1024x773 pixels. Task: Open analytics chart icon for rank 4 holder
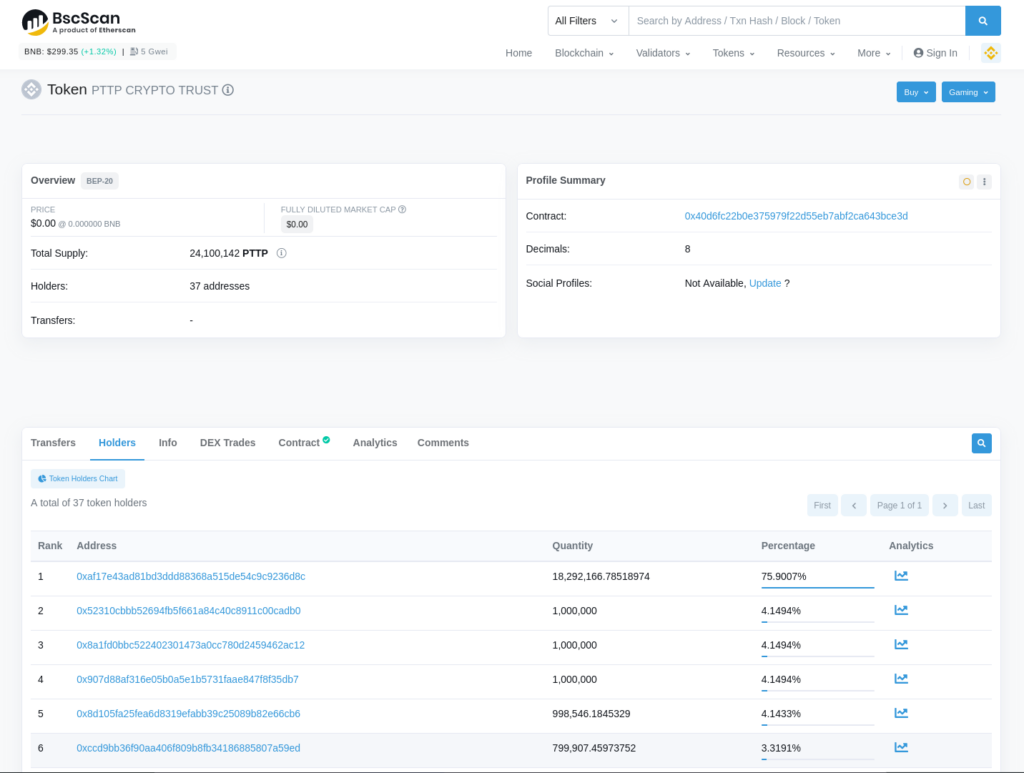point(901,679)
